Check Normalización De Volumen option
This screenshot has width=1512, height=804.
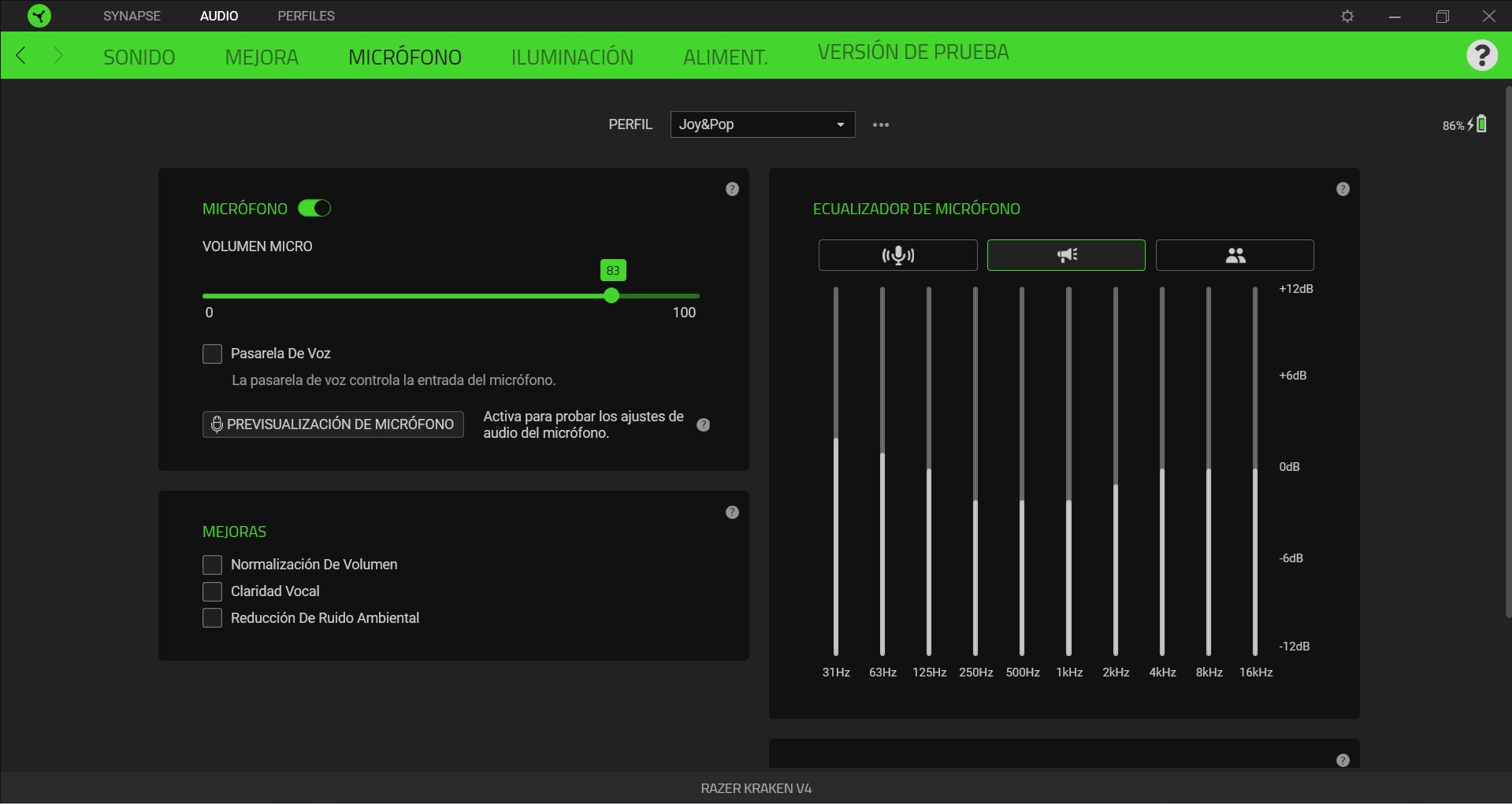tap(212, 565)
